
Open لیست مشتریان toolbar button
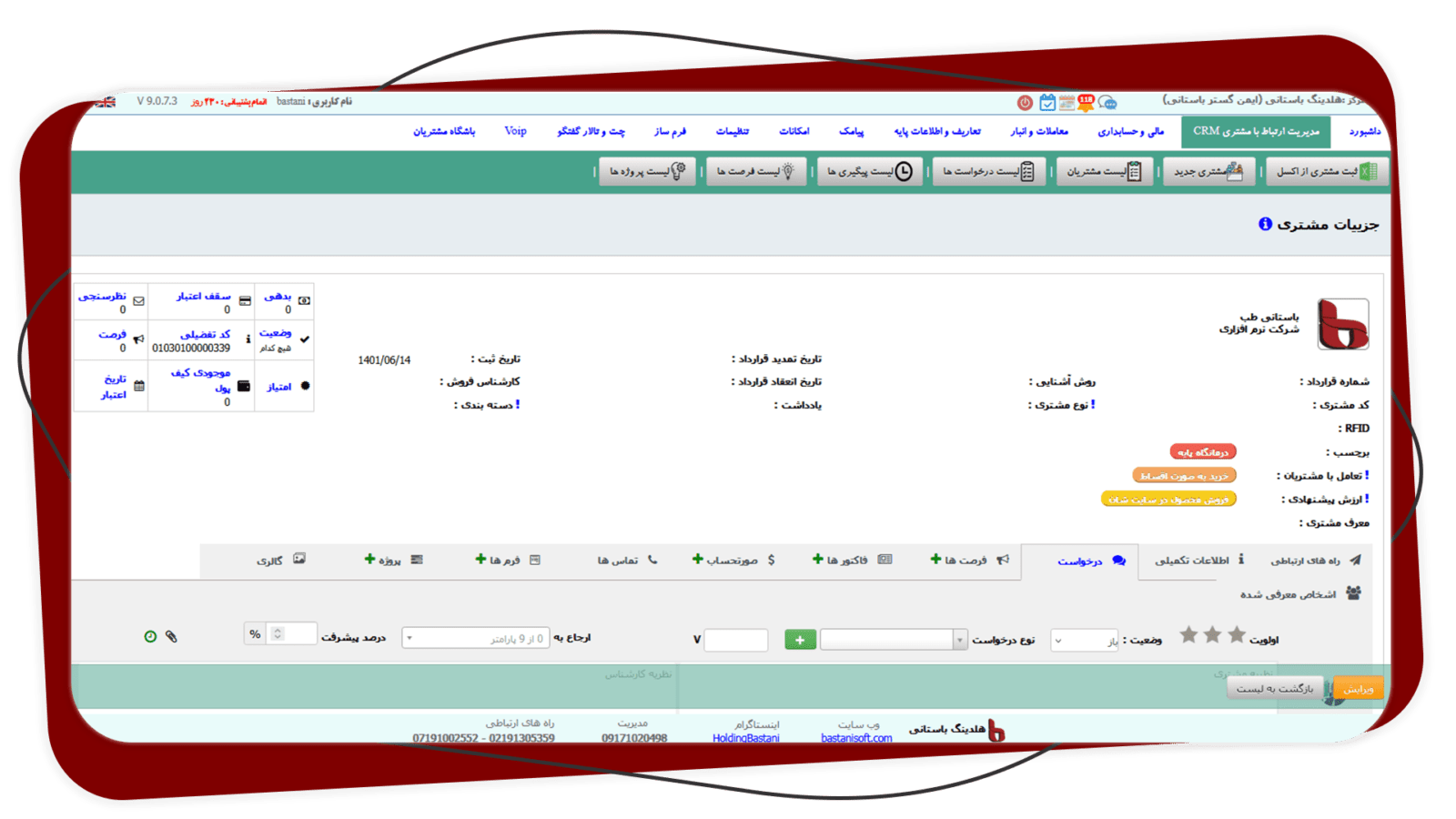click(1105, 171)
